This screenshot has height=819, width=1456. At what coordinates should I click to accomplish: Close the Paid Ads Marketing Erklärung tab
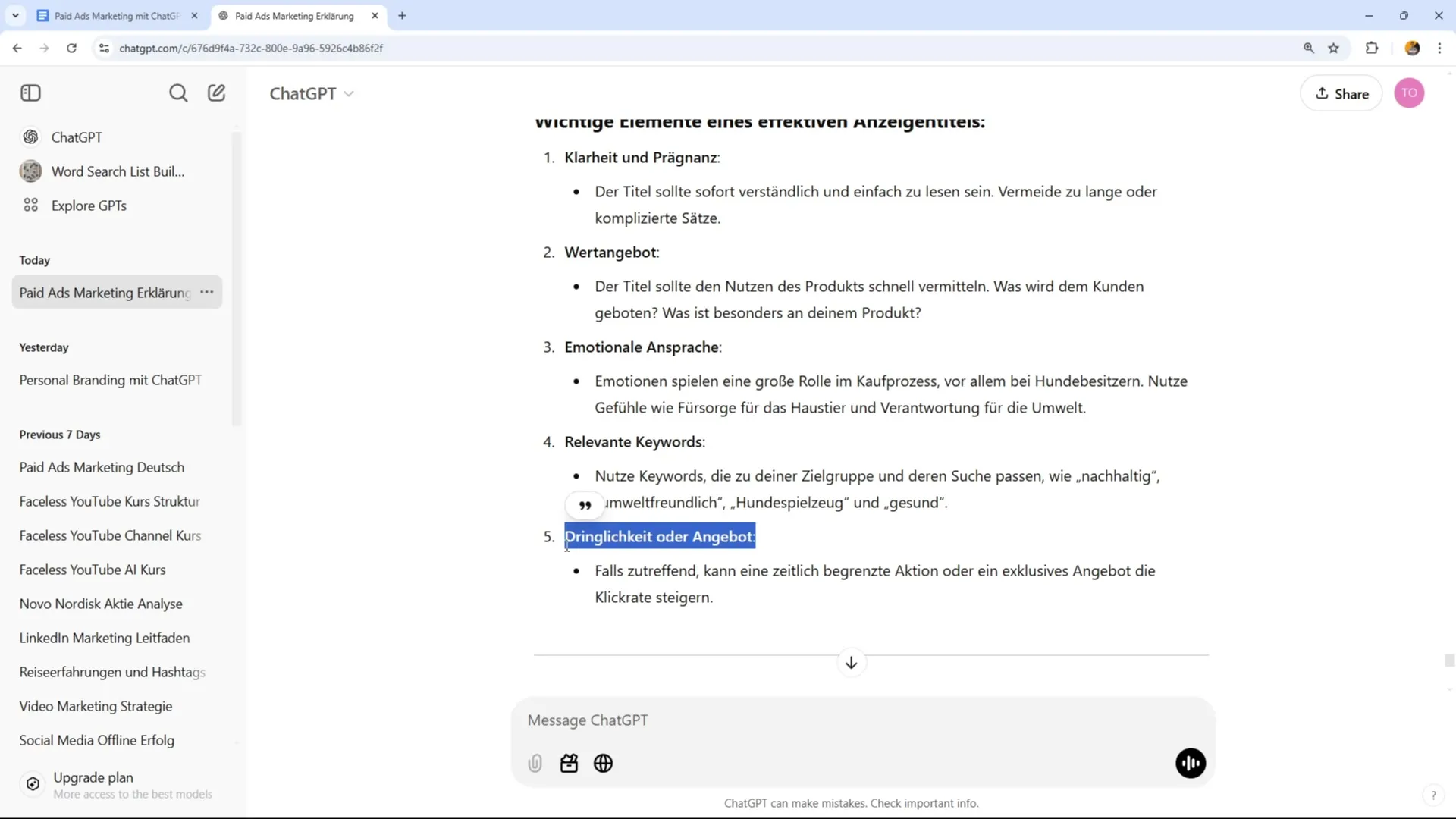[375, 15]
